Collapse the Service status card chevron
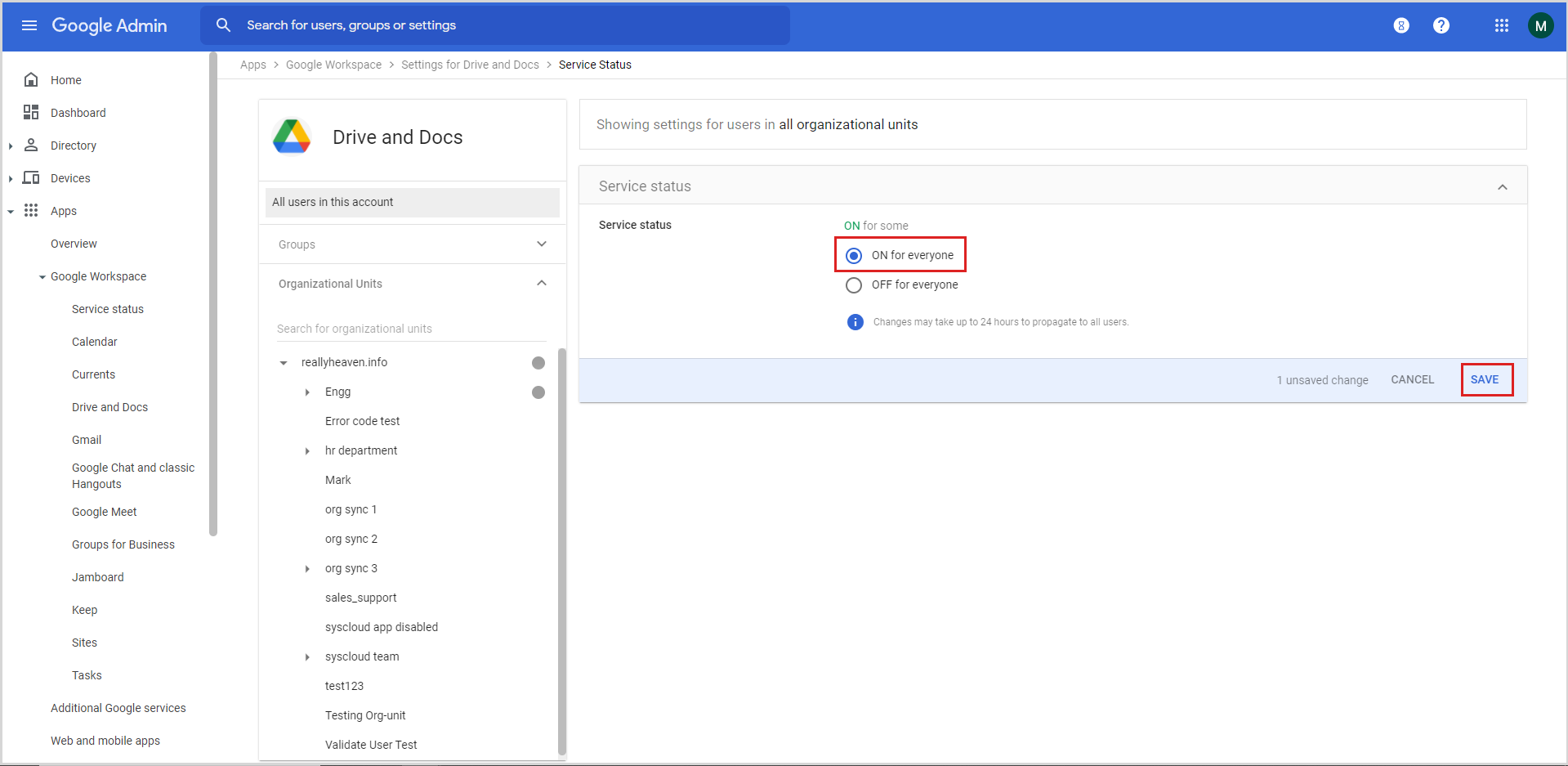Image resolution: width=1568 pixels, height=766 pixels. click(1503, 187)
